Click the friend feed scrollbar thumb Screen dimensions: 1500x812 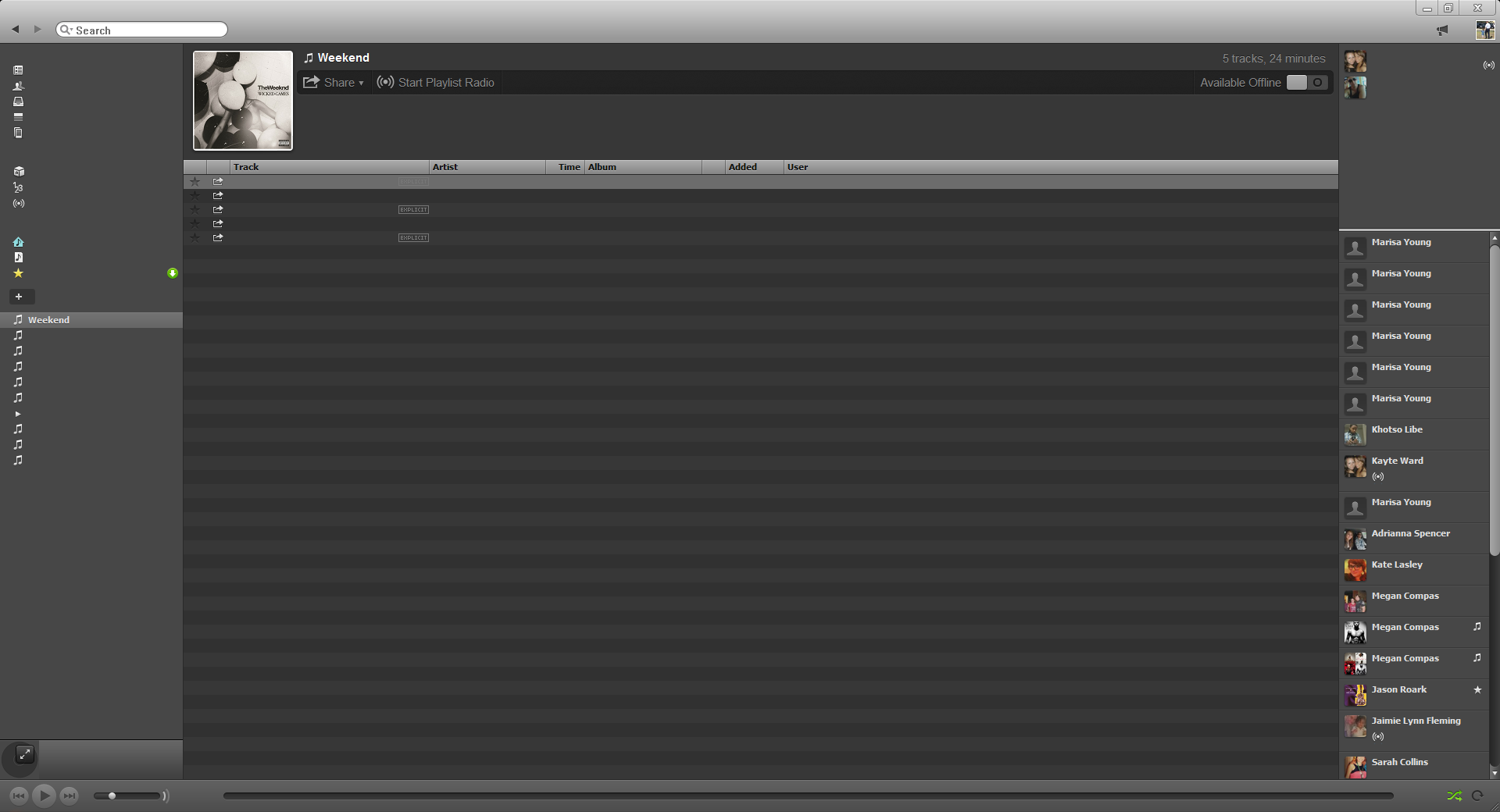(x=1495, y=401)
